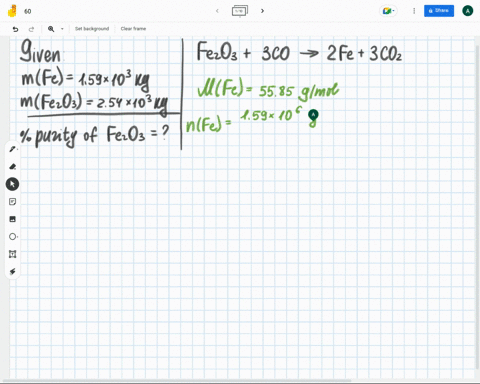The image size is (480, 384).
Task: Select the Text box tool
Action: click(x=12, y=254)
